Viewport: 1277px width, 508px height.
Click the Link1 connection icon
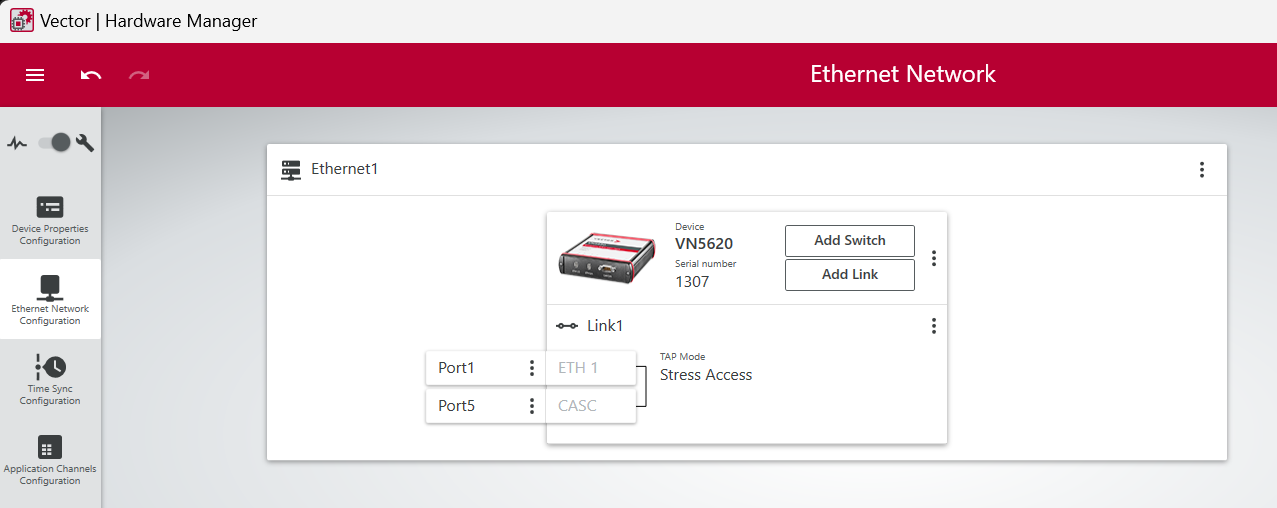coord(567,326)
